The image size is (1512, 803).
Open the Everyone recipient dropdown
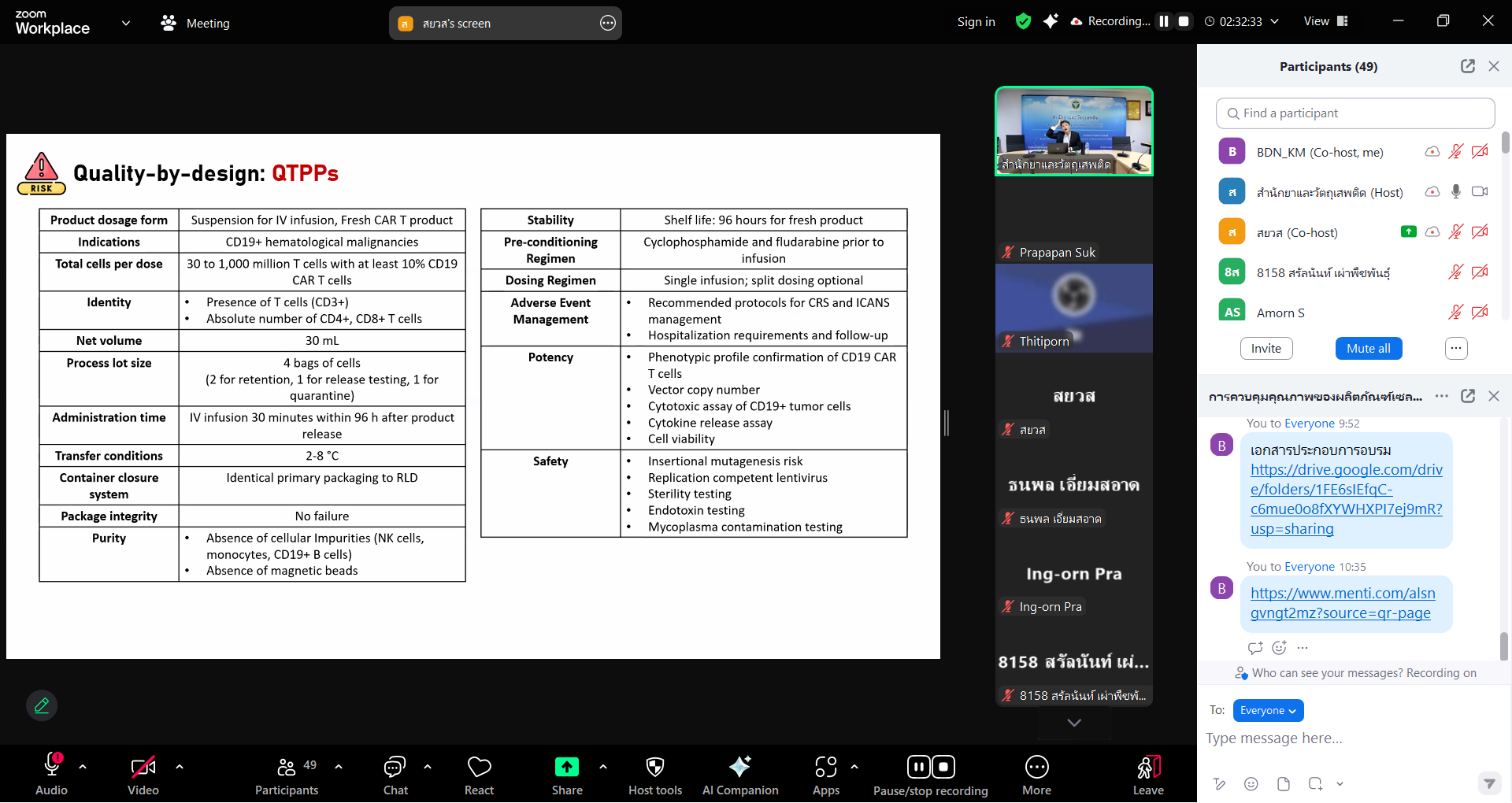pyautogui.click(x=1268, y=710)
